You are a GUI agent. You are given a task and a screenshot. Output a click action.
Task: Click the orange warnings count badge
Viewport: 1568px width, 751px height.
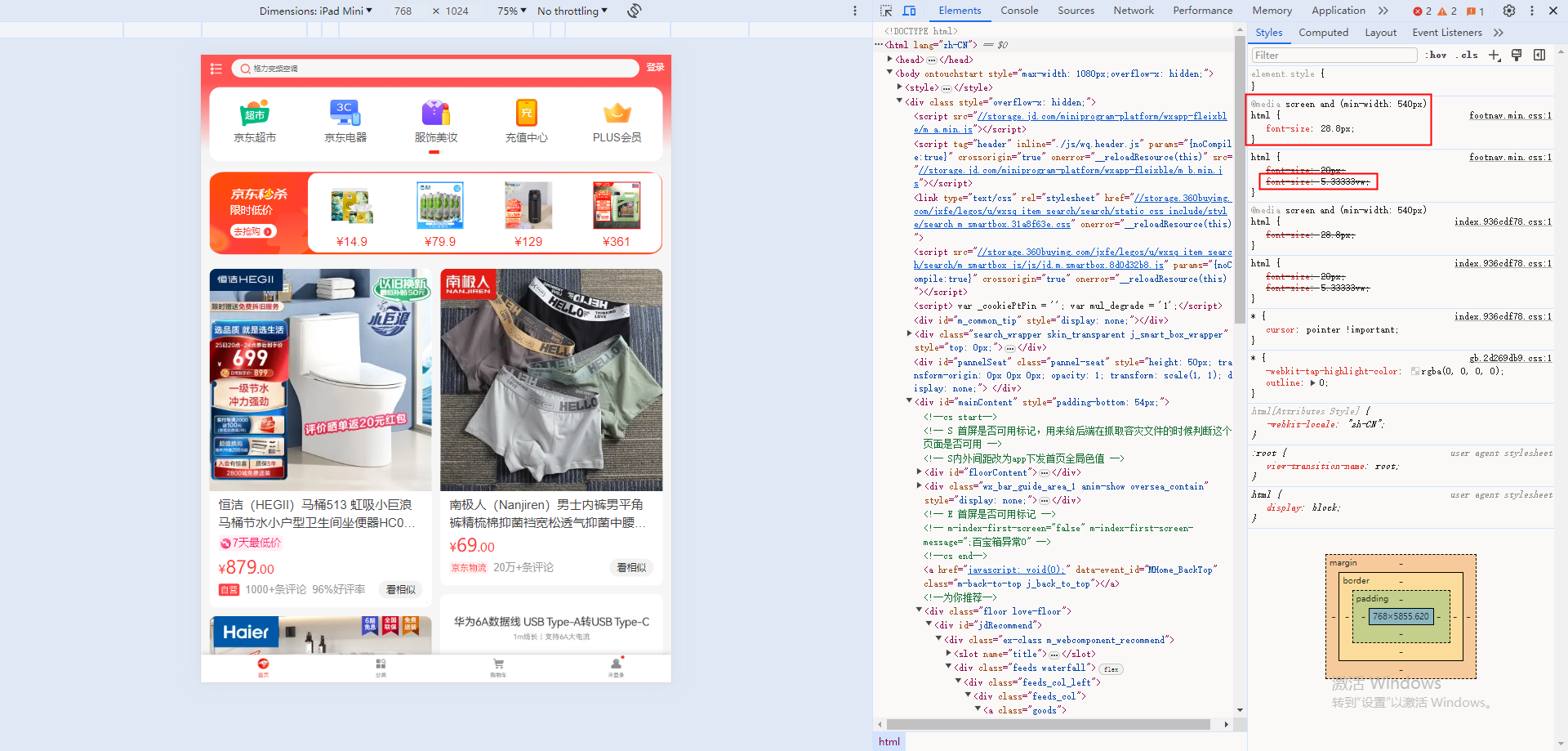1447,11
